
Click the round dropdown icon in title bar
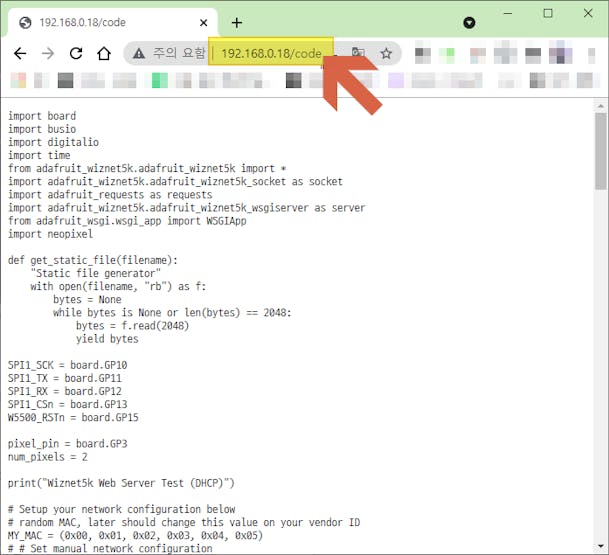469,23
